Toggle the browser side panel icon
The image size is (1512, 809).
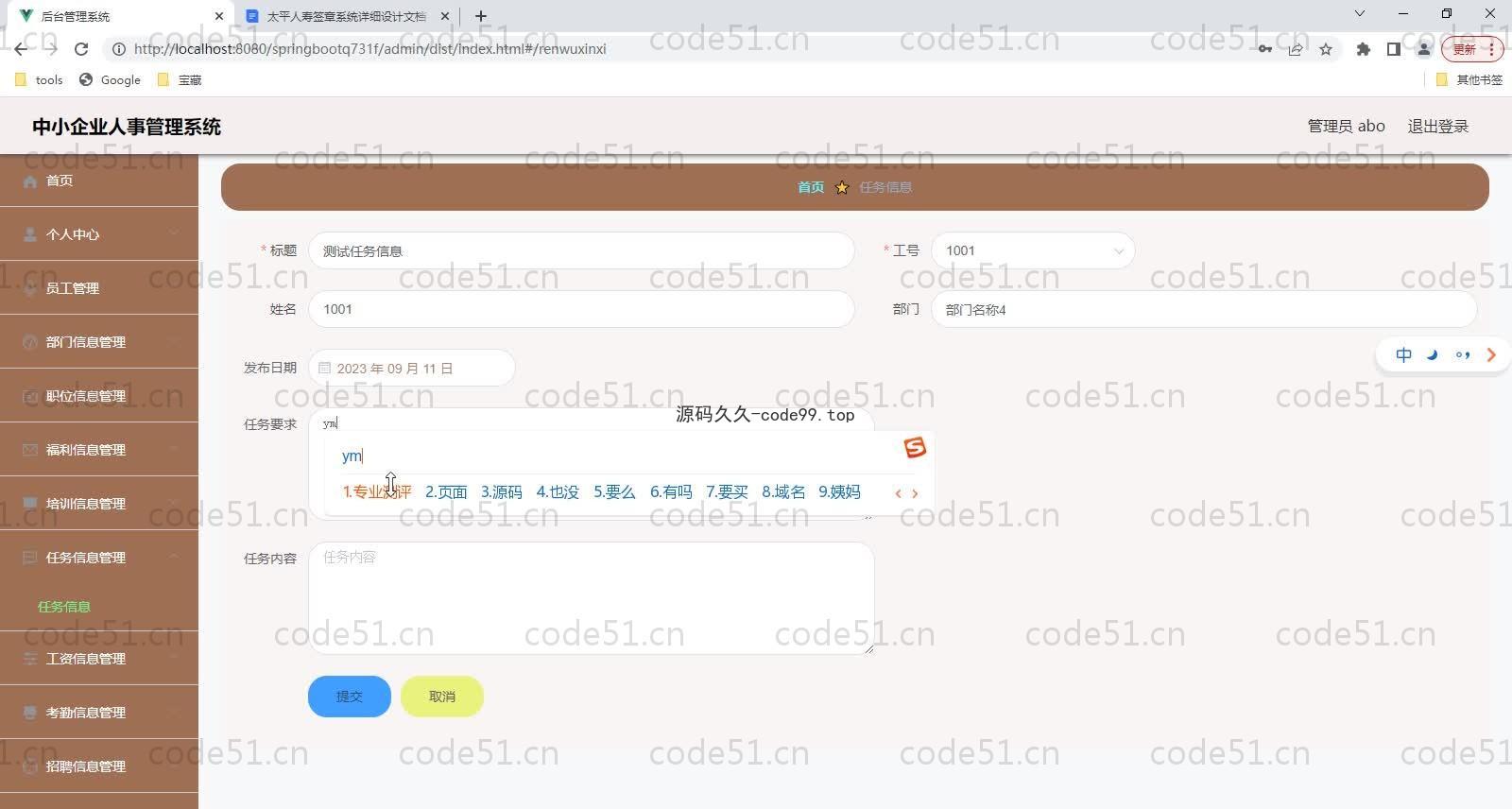point(1393,49)
